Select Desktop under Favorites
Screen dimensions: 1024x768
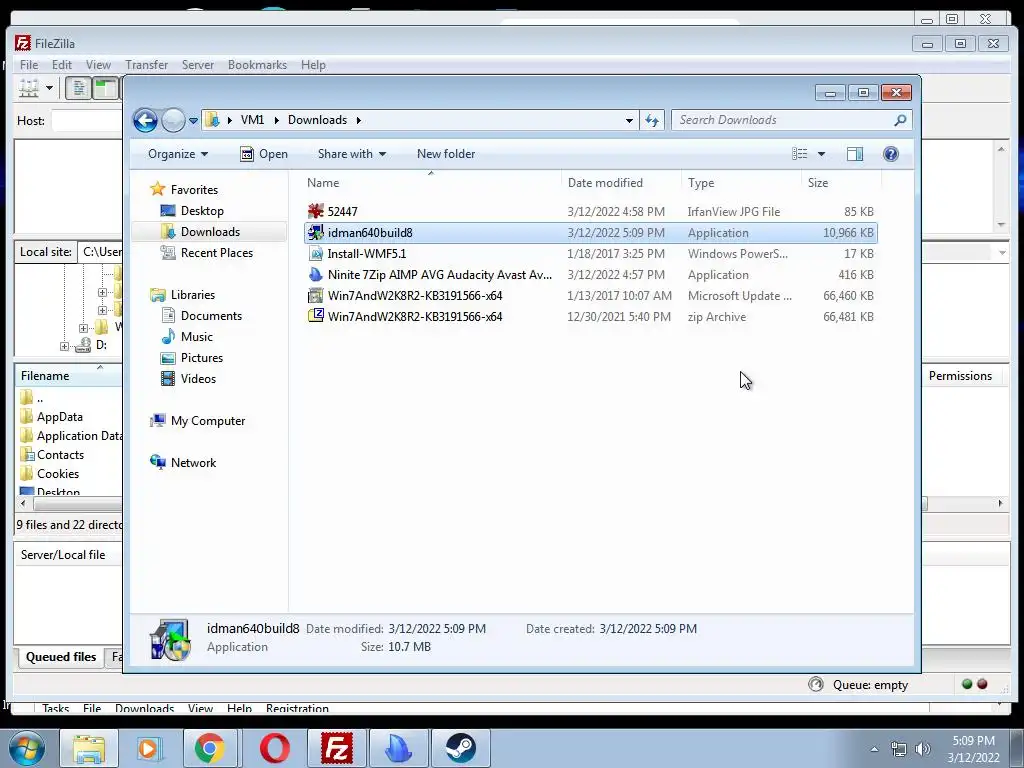point(202,211)
